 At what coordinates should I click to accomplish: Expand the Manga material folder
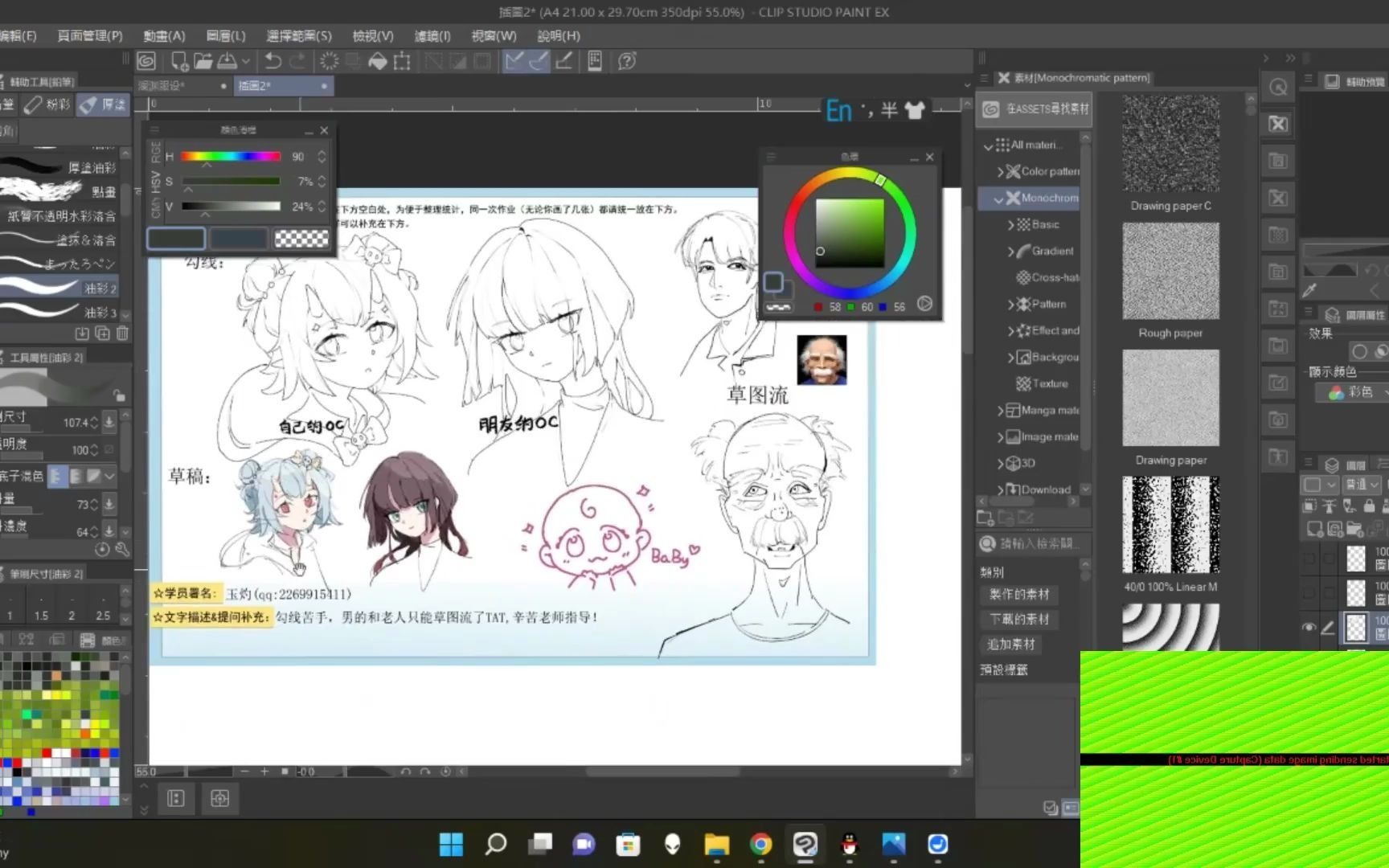(x=1001, y=411)
